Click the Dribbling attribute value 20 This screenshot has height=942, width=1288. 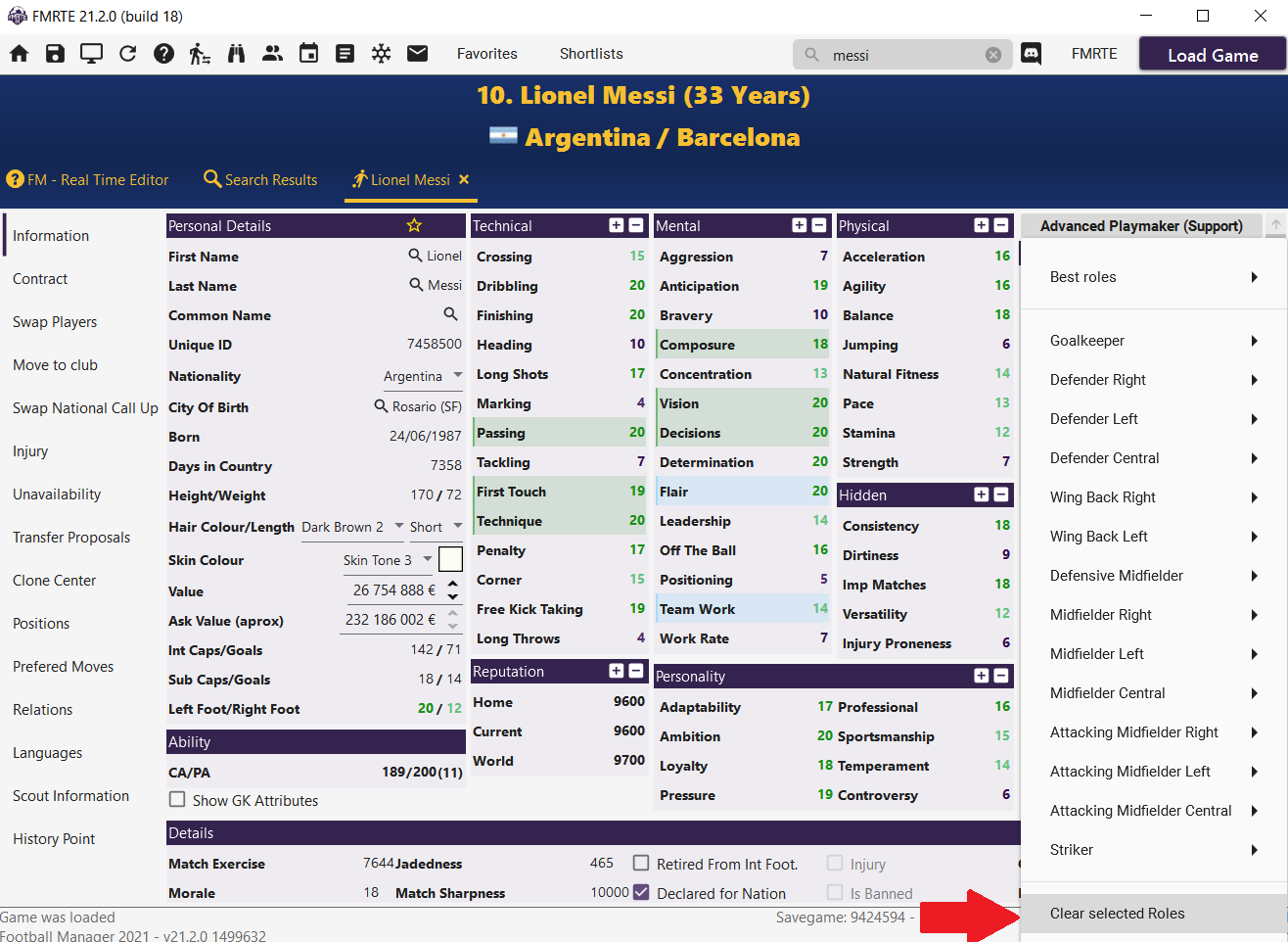pyautogui.click(x=637, y=286)
